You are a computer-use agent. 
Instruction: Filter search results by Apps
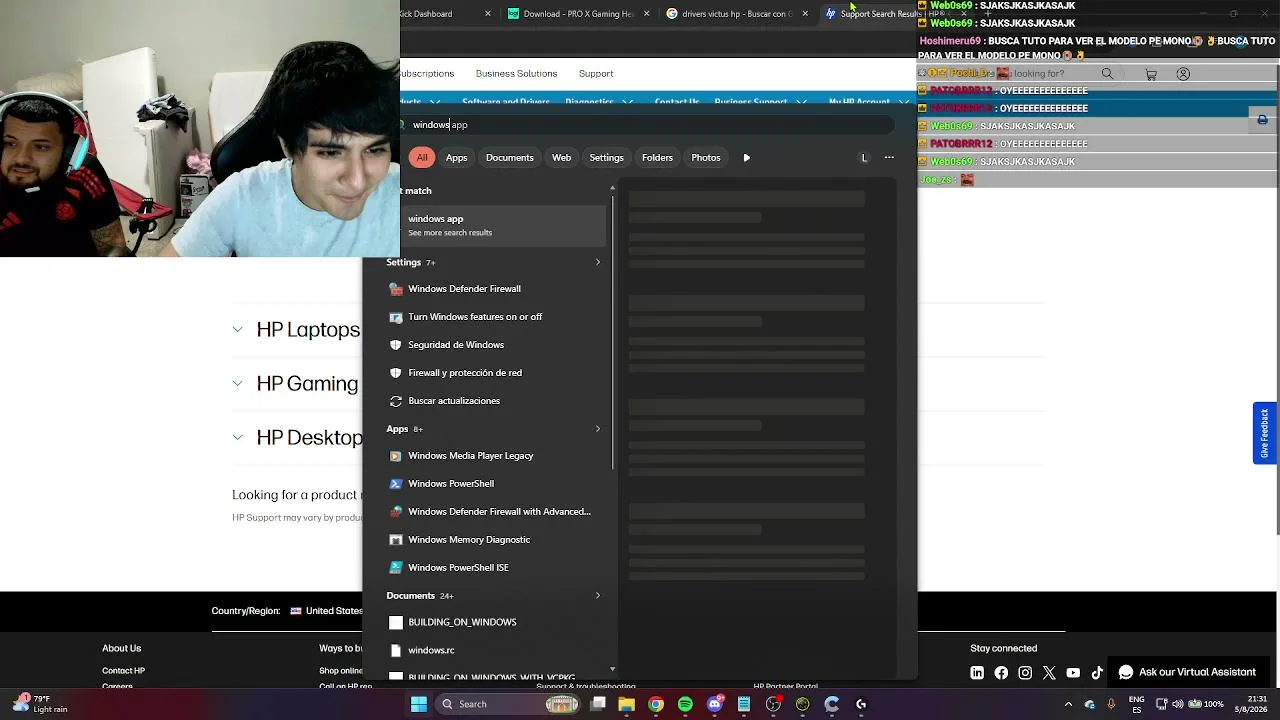[x=457, y=158]
